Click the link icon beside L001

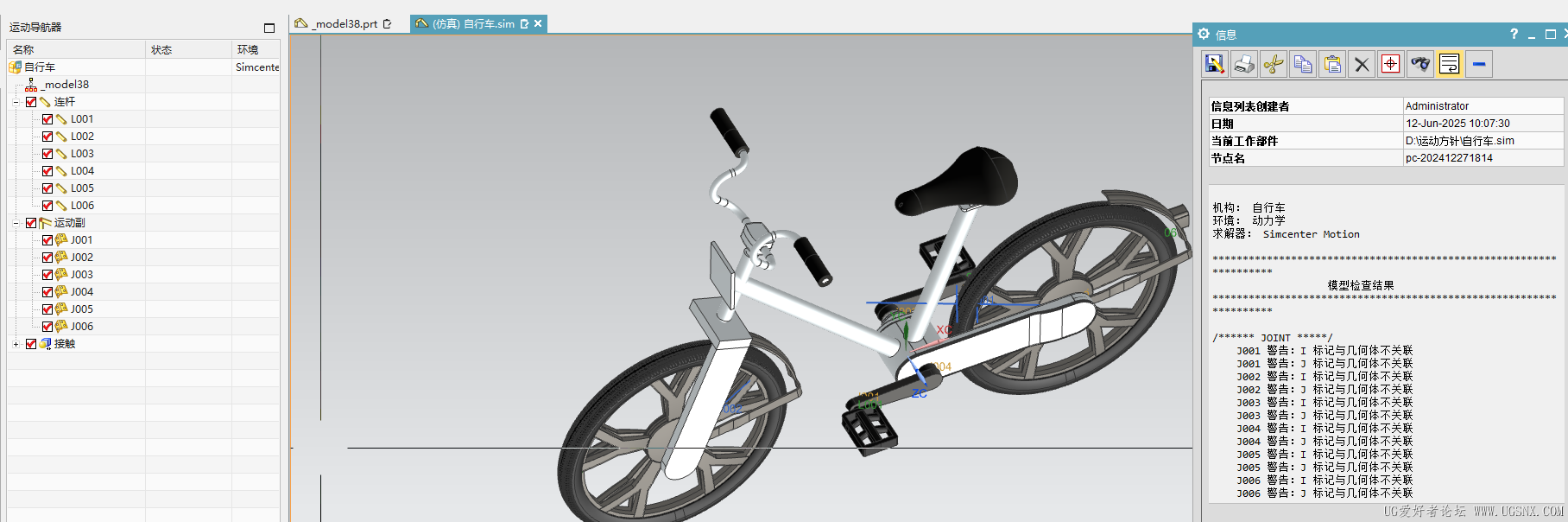pos(61,118)
